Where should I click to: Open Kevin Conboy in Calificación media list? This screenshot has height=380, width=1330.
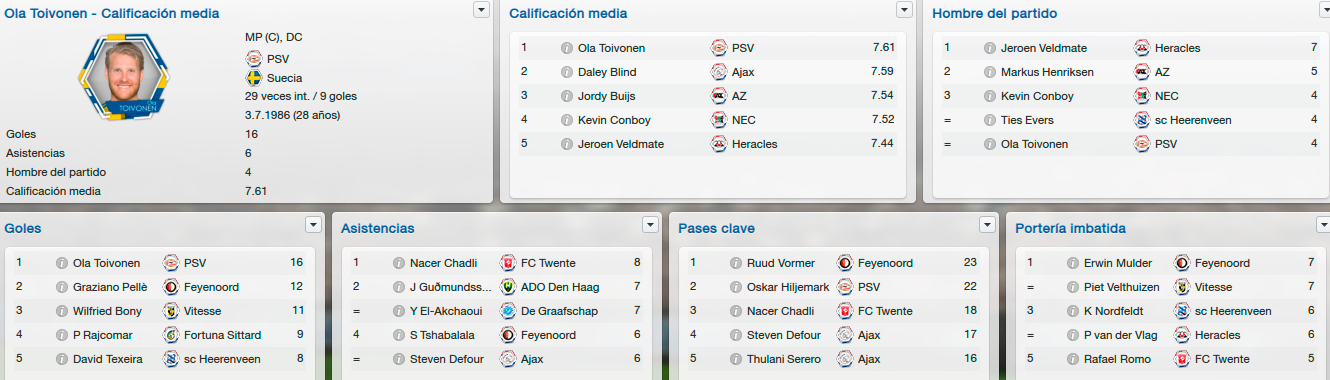(614, 120)
